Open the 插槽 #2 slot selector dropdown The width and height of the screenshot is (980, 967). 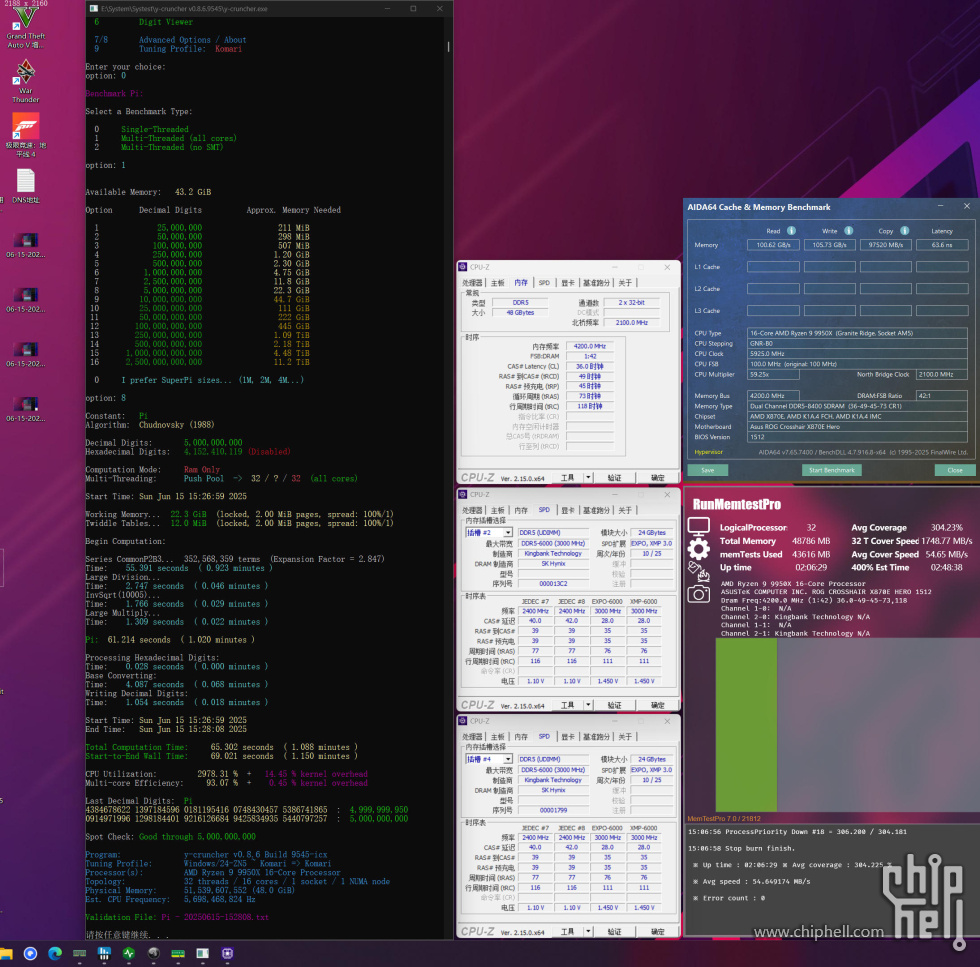(x=489, y=533)
